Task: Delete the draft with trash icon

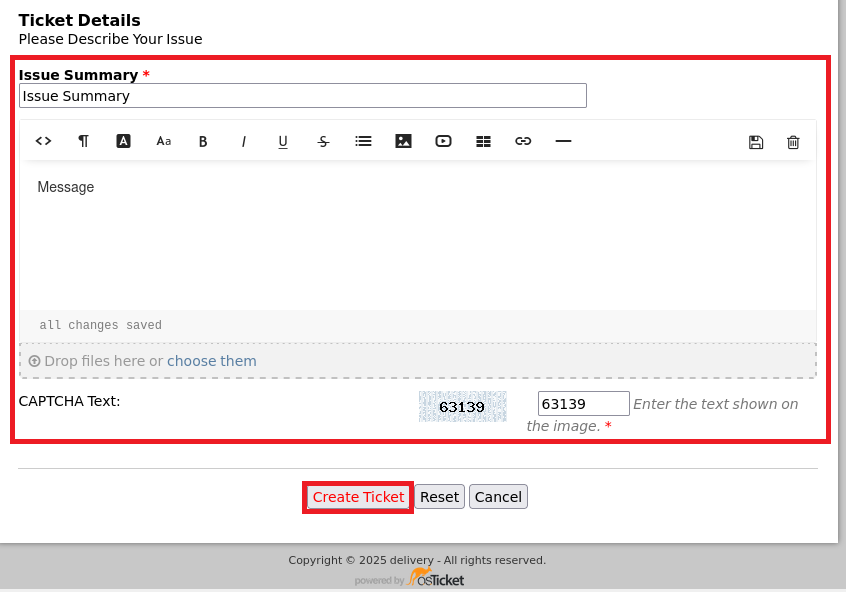Action: (x=793, y=142)
